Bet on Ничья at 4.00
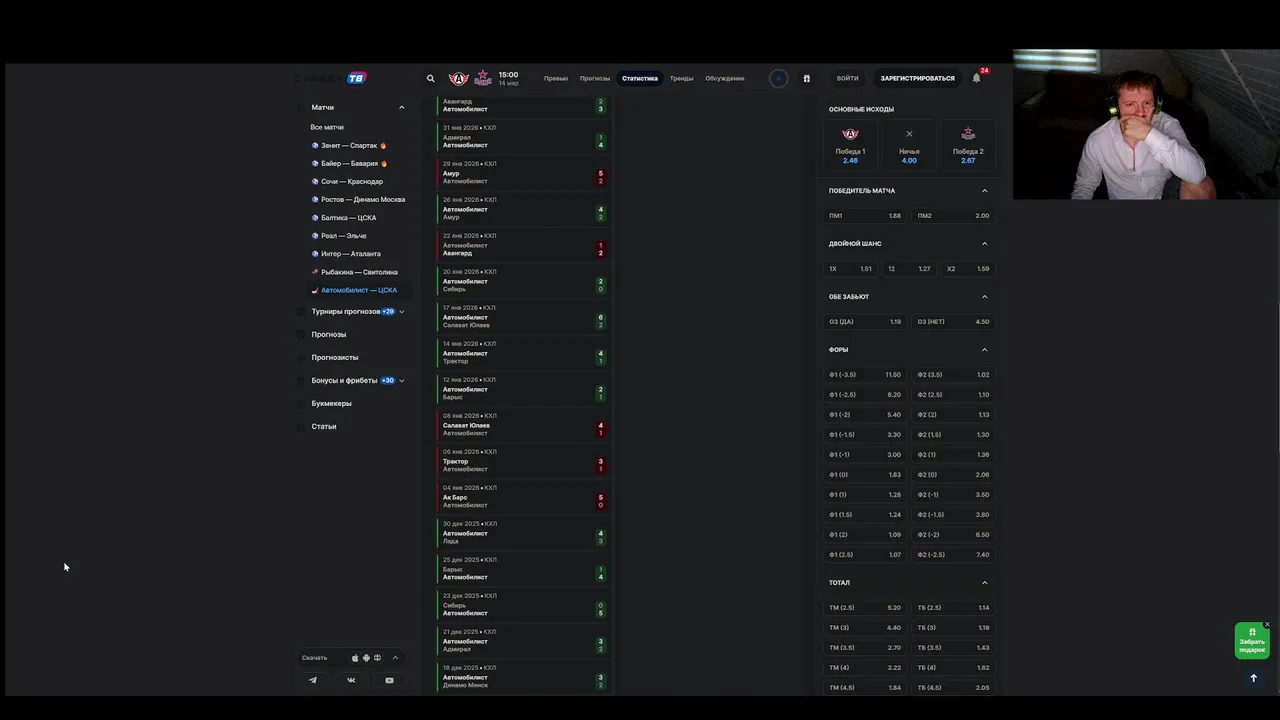 [909, 145]
